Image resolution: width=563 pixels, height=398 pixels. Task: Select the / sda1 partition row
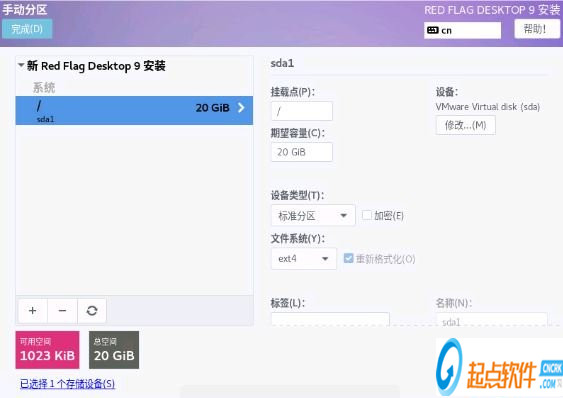tap(134, 110)
